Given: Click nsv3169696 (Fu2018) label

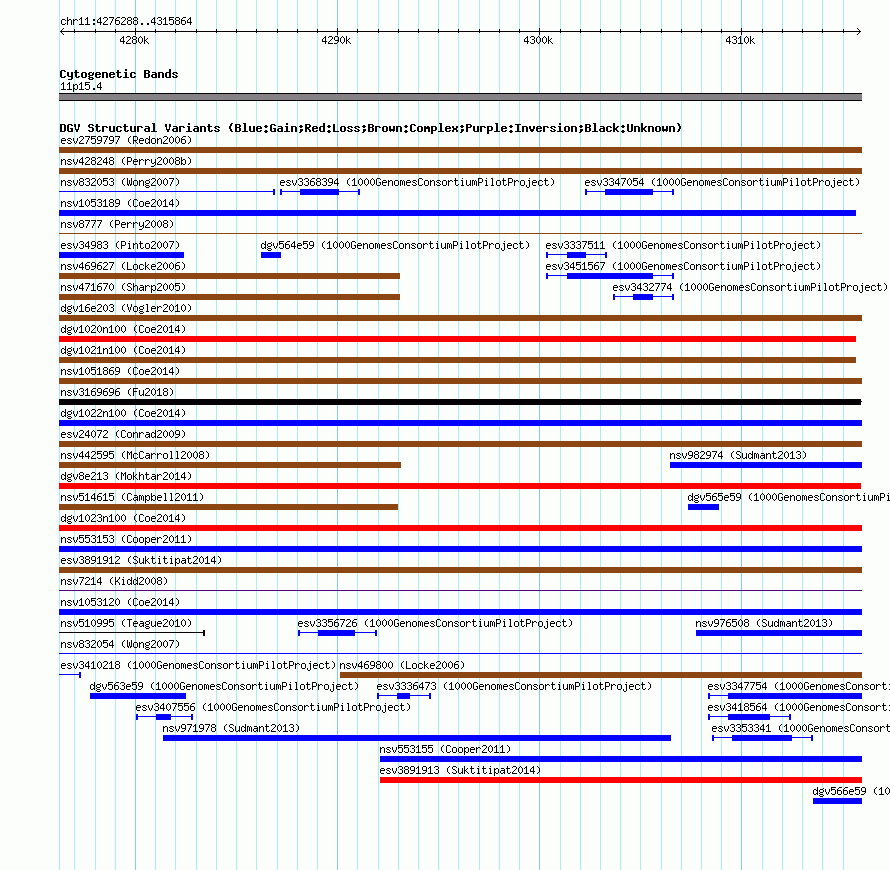Looking at the screenshot, I should pyautogui.click(x=117, y=392).
